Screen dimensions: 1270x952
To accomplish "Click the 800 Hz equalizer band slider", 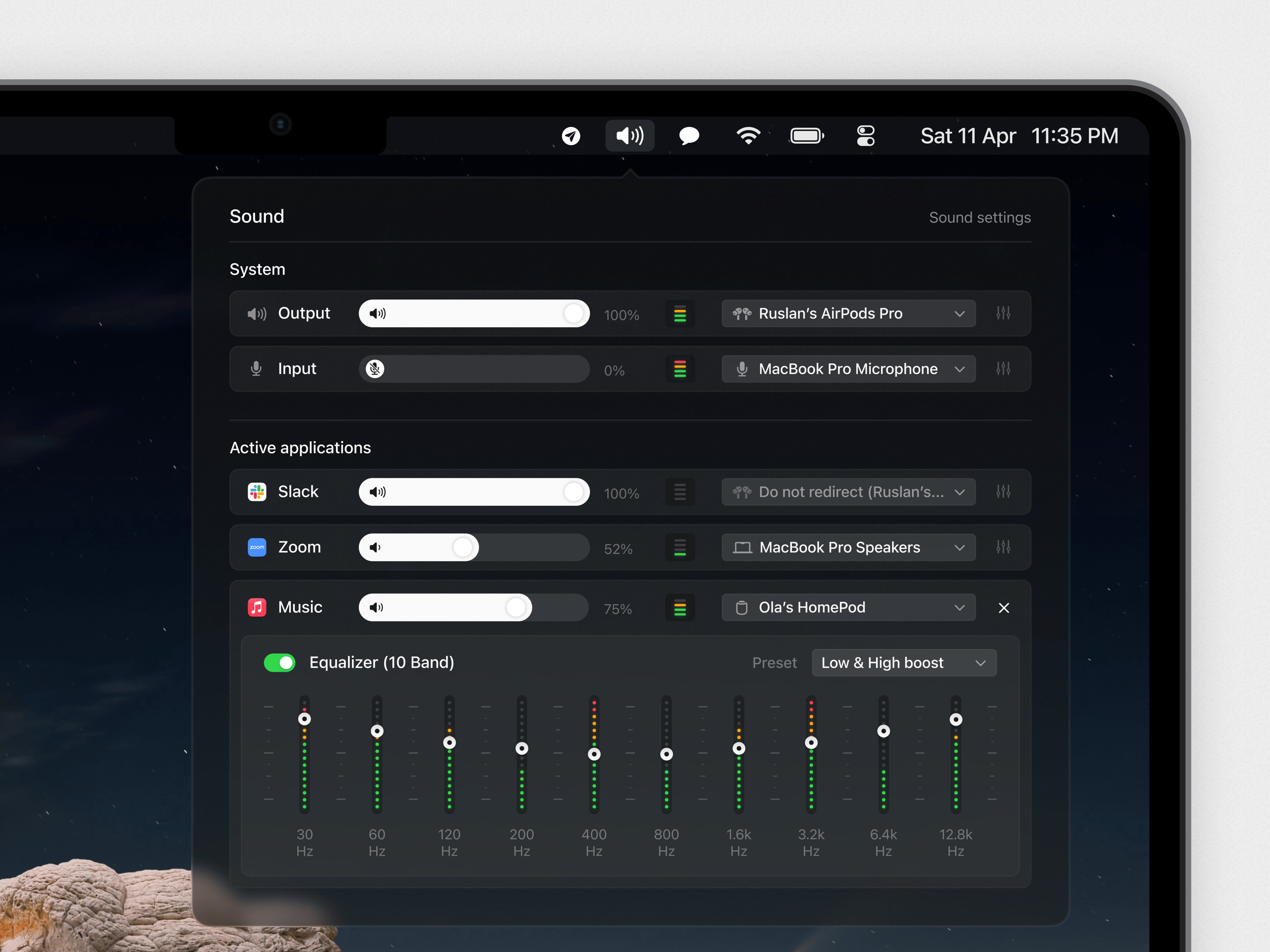I will point(667,754).
